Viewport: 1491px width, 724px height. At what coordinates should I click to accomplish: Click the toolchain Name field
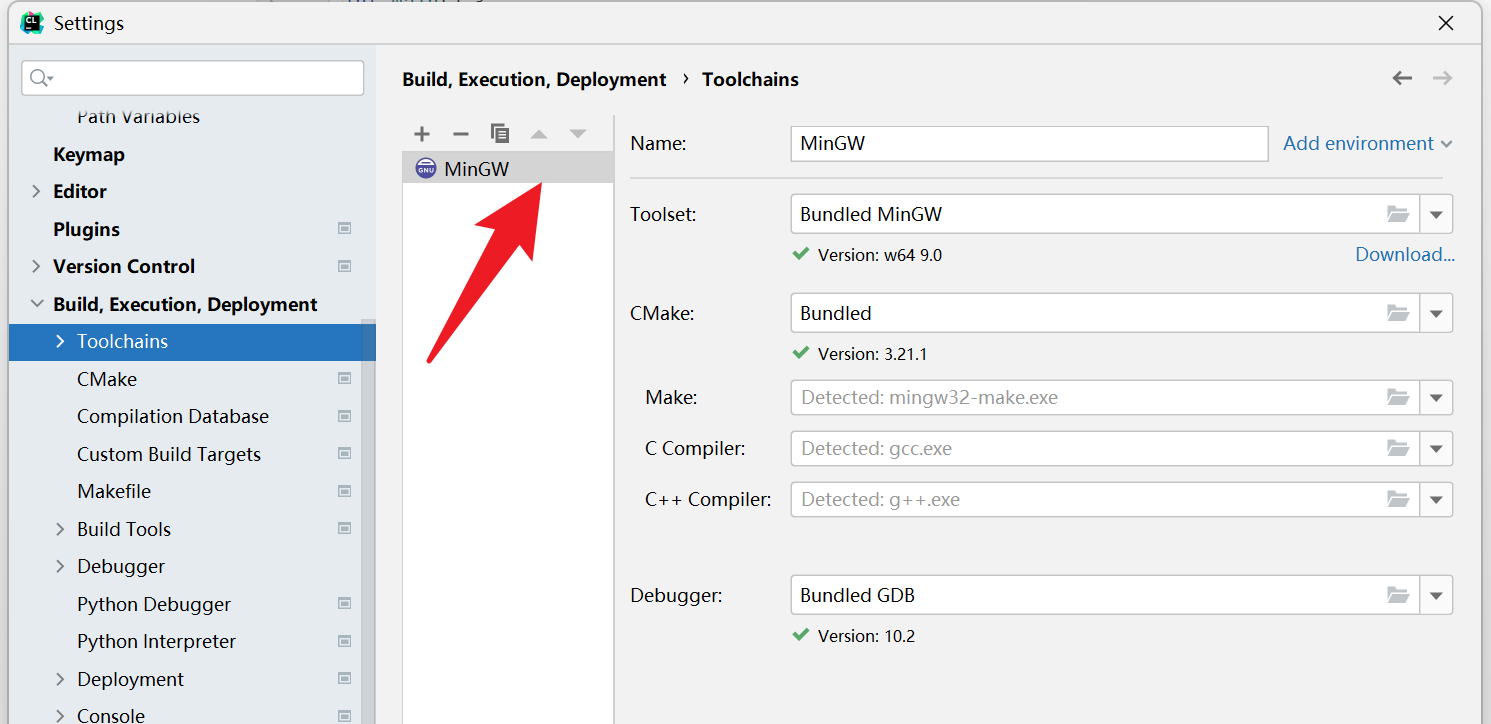point(1029,143)
